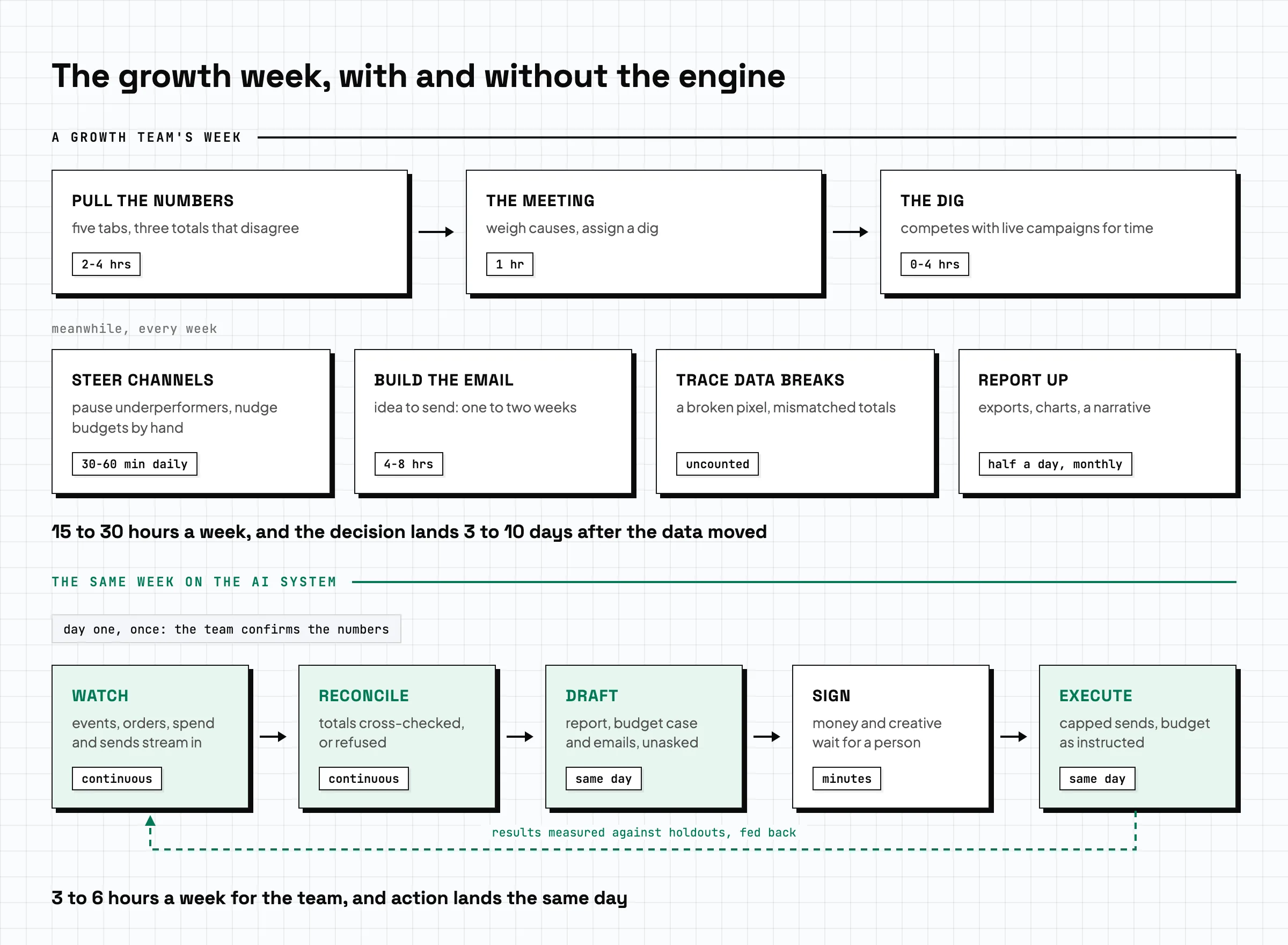Select the 'EXECUTE' card heading
Image resolution: width=1288 pixels, height=945 pixels.
[1096, 696]
